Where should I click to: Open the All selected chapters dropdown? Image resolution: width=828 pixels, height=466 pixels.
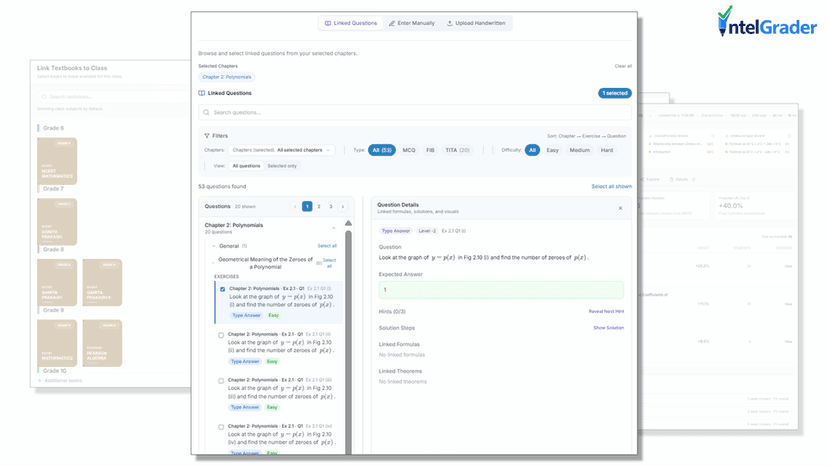click(281, 150)
